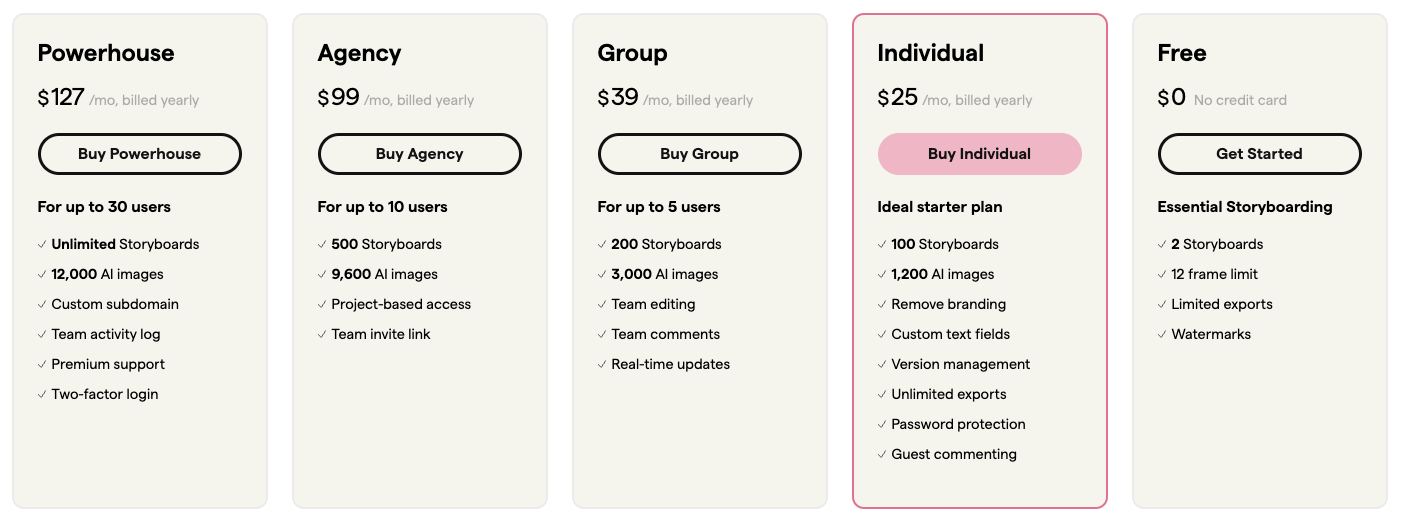This screenshot has width=1402, height=519.
Task: Hit the Get Started button
Action: pos(1259,154)
